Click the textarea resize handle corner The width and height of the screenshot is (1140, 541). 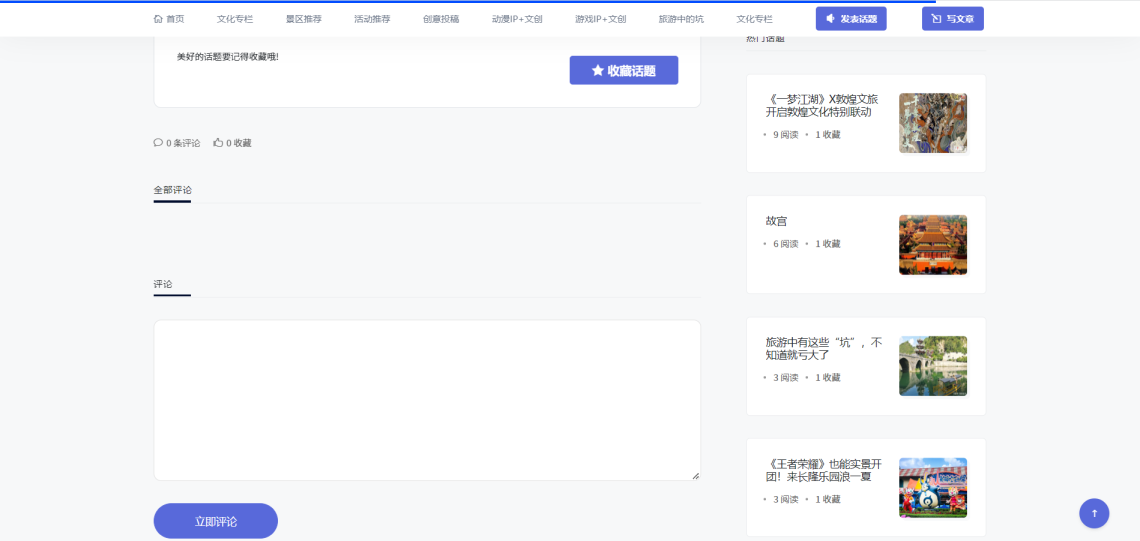point(696,476)
